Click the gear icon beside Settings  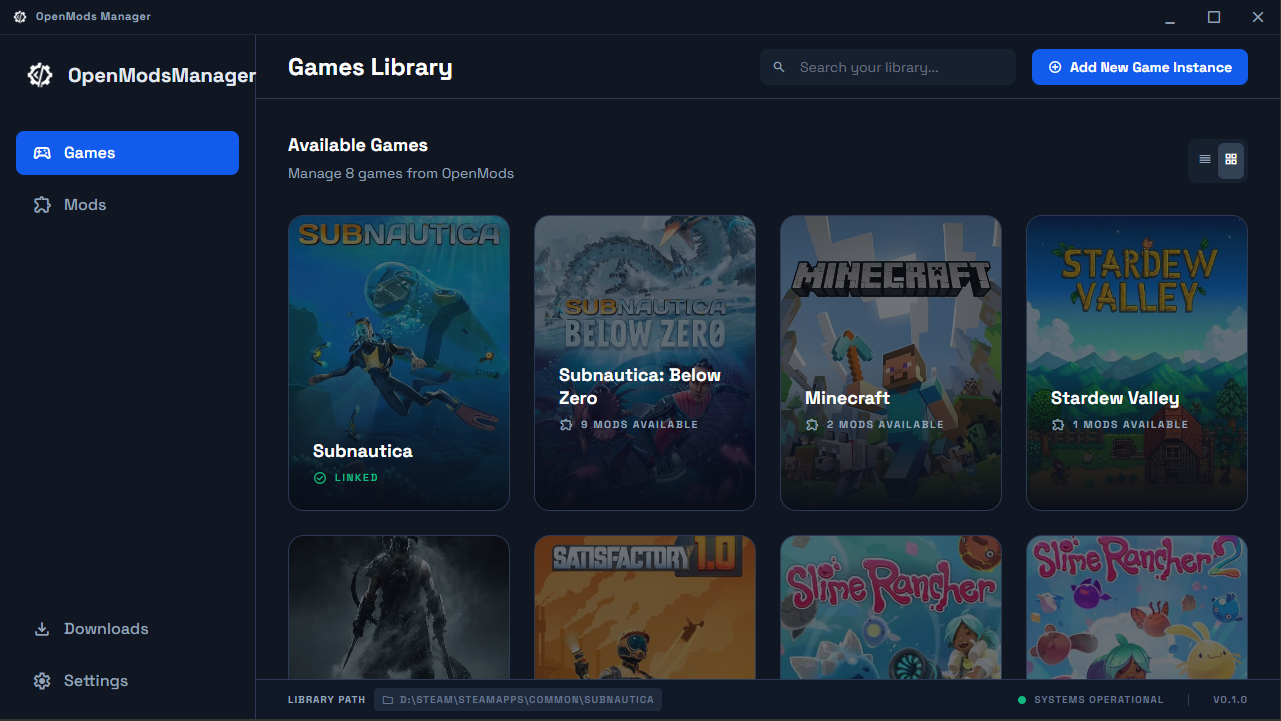pyautogui.click(x=42, y=681)
